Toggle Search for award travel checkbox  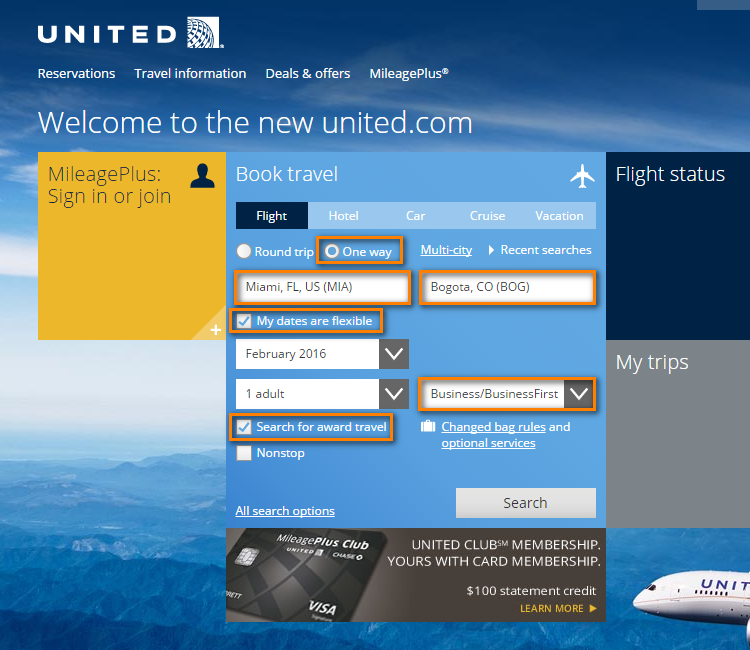[x=244, y=427]
